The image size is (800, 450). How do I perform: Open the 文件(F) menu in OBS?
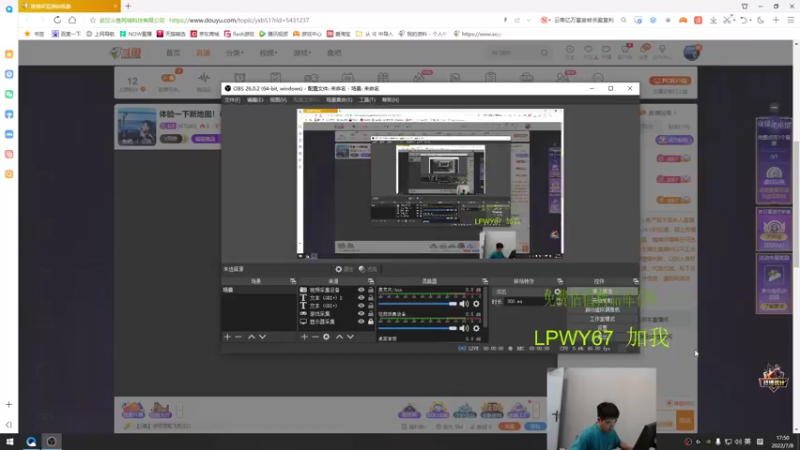coord(232,100)
